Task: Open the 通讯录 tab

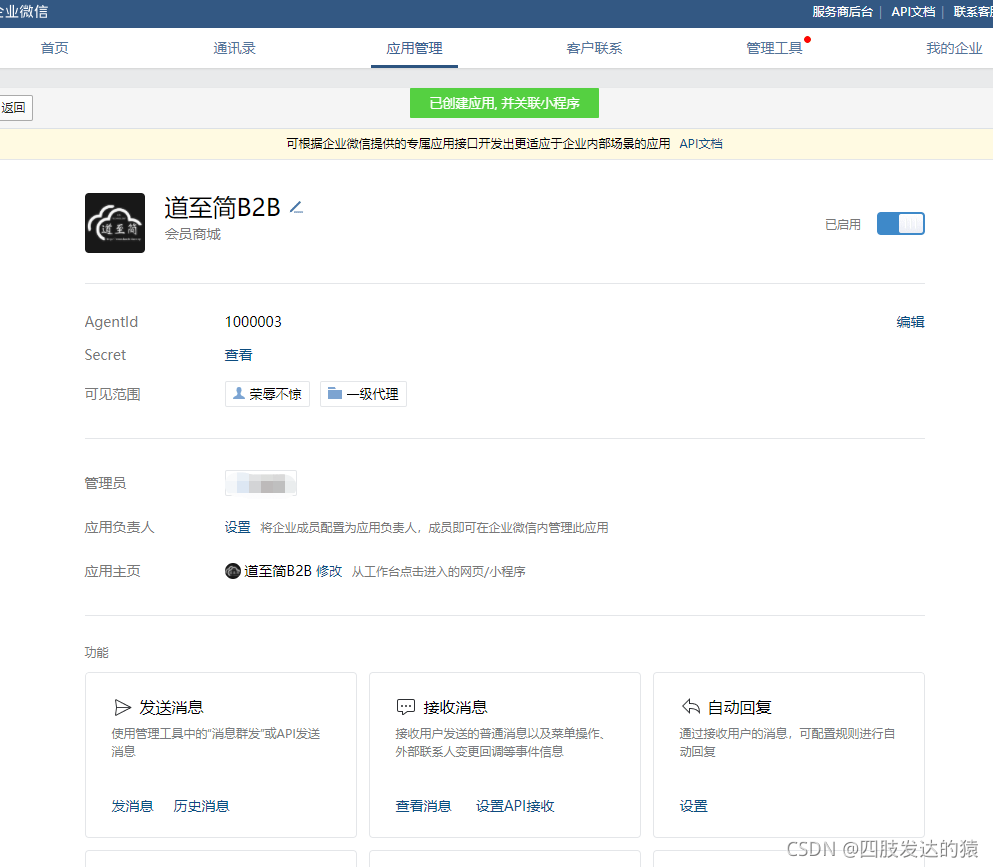Action: pos(234,48)
